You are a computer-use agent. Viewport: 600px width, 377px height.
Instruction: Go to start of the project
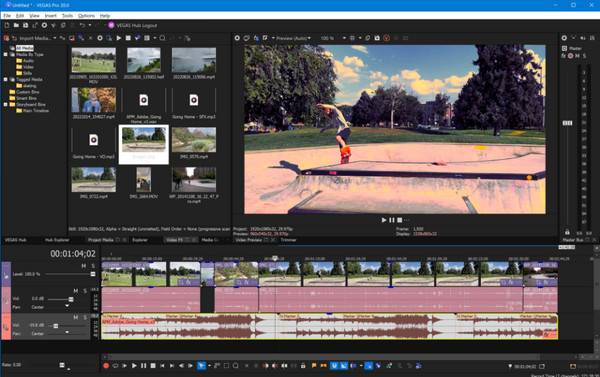pos(162,366)
